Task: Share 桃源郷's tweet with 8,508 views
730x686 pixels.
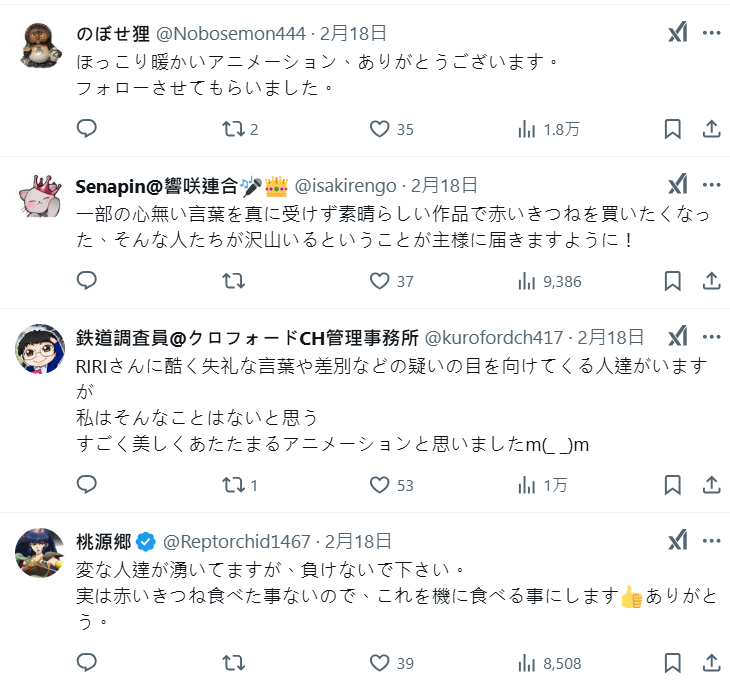Action: [x=711, y=661]
